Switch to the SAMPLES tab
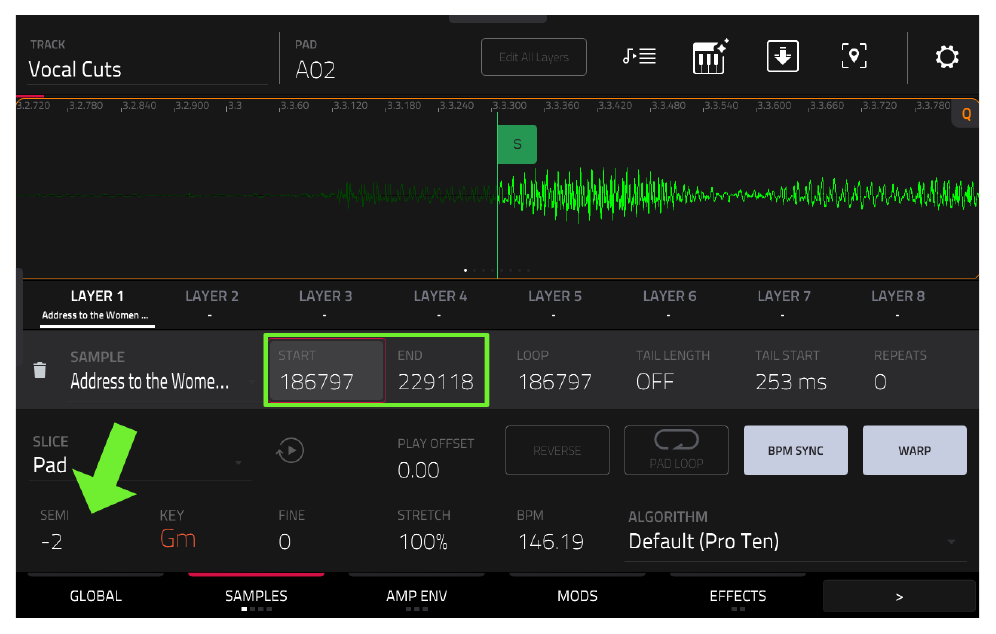Image resolution: width=996 pixels, height=634 pixels. click(x=256, y=596)
